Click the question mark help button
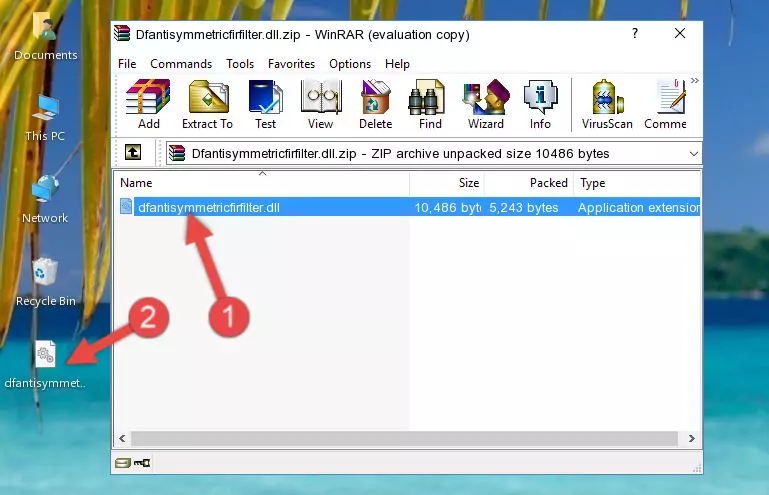The image size is (769, 495). [x=635, y=33]
